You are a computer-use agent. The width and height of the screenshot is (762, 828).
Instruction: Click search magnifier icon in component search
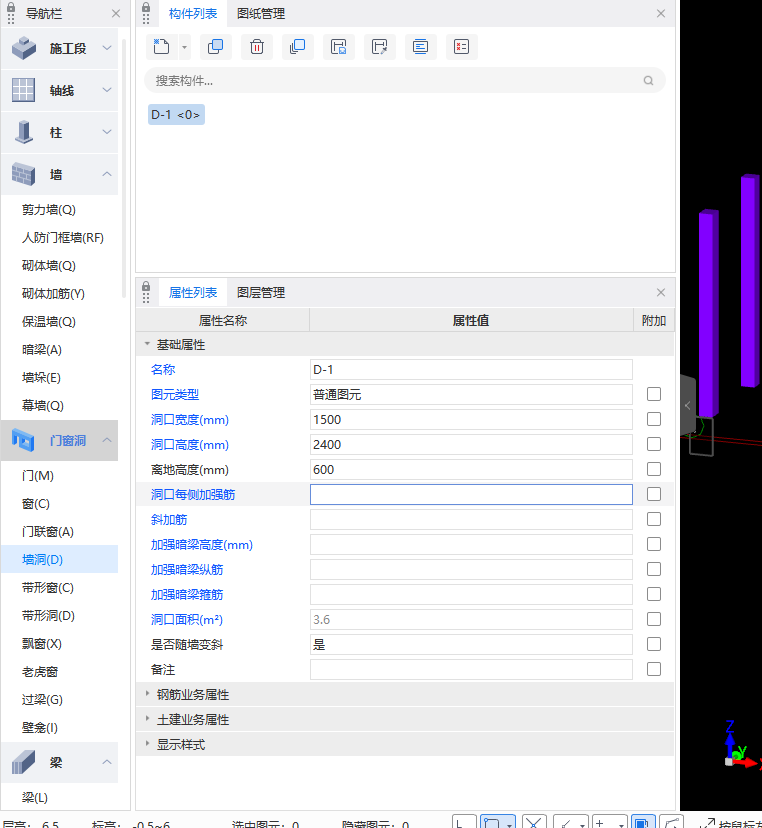click(x=648, y=81)
